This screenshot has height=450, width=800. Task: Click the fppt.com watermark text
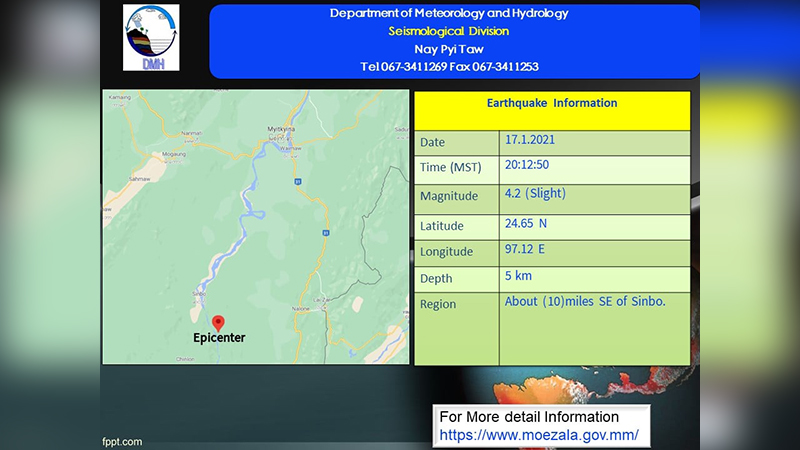click(x=122, y=442)
